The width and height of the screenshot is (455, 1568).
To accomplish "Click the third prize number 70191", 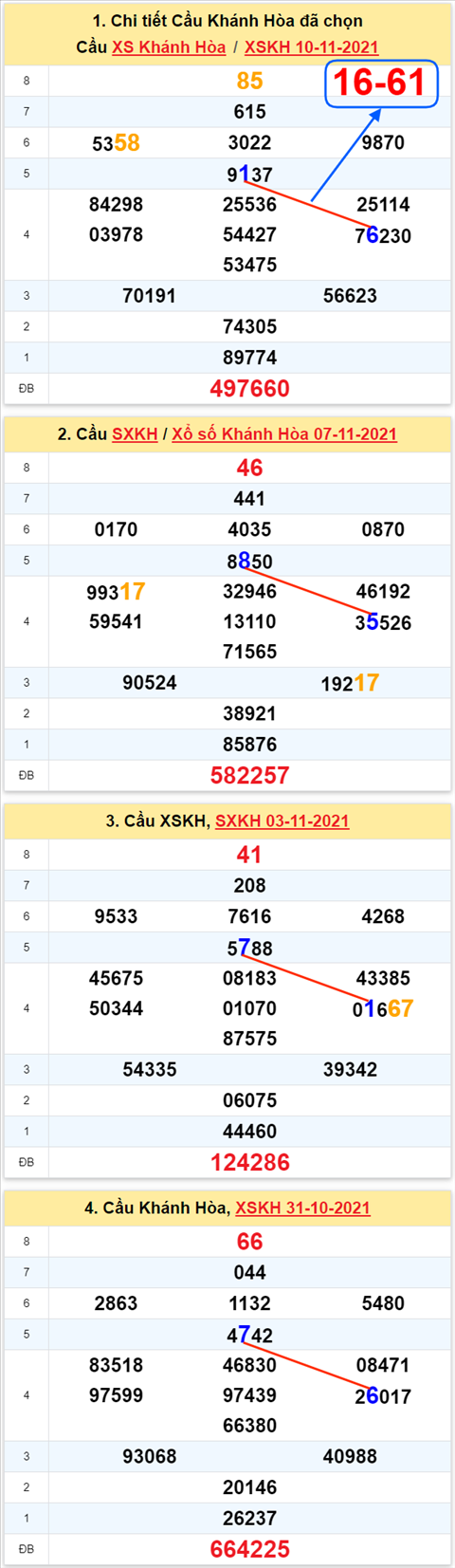I will click(x=150, y=296).
